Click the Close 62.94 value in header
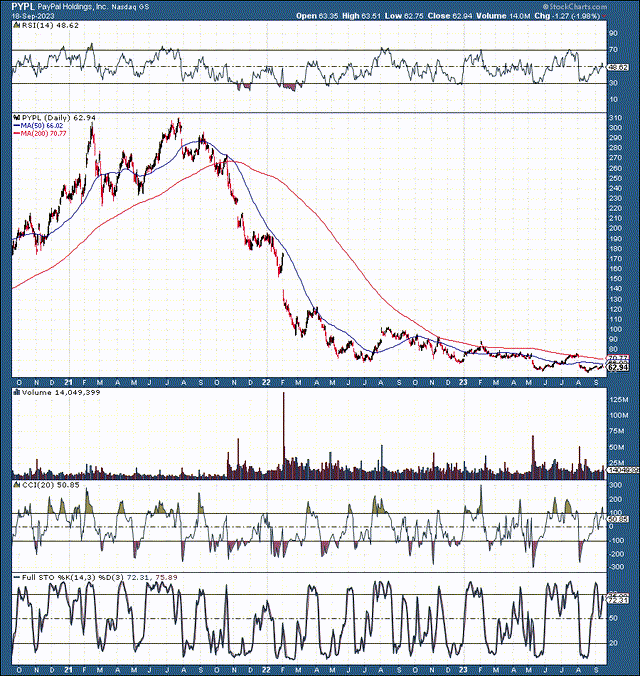The width and height of the screenshot is (640, 676). [x=450, y=16]
